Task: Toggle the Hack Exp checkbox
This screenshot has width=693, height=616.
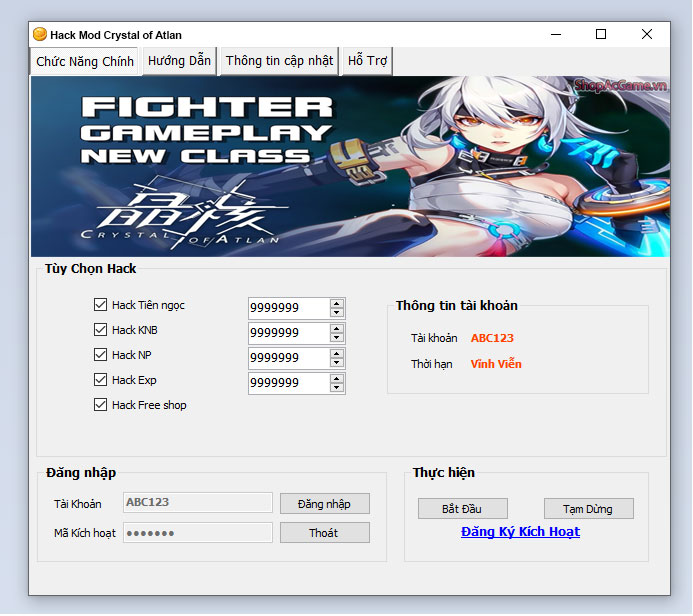Action: click(x=100, y=380)
